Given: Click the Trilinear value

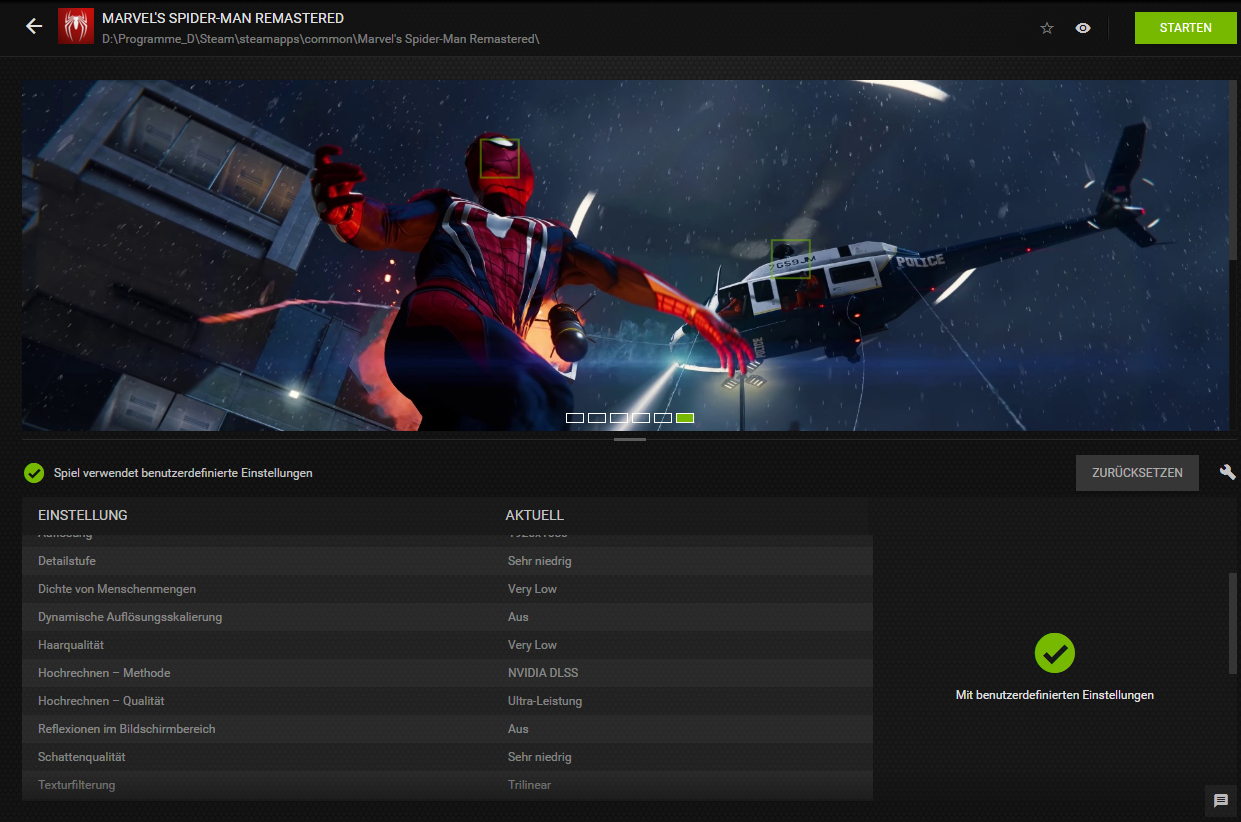Looking at the screenshot, I should click(x=529, y=785).
